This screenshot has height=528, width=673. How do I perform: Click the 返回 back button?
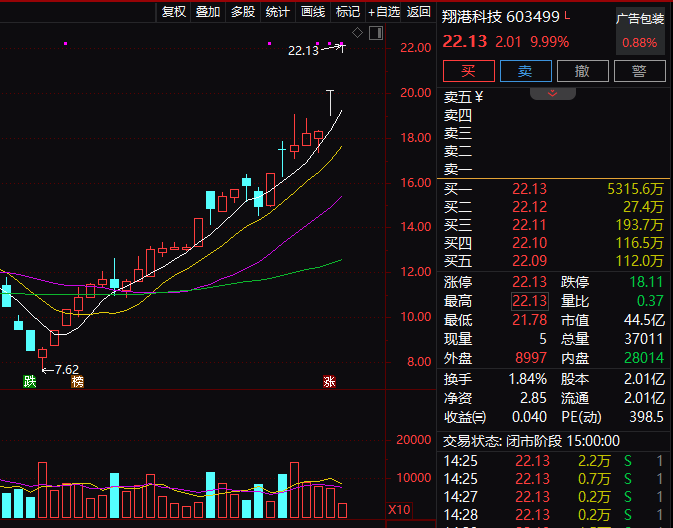point(418,12)
